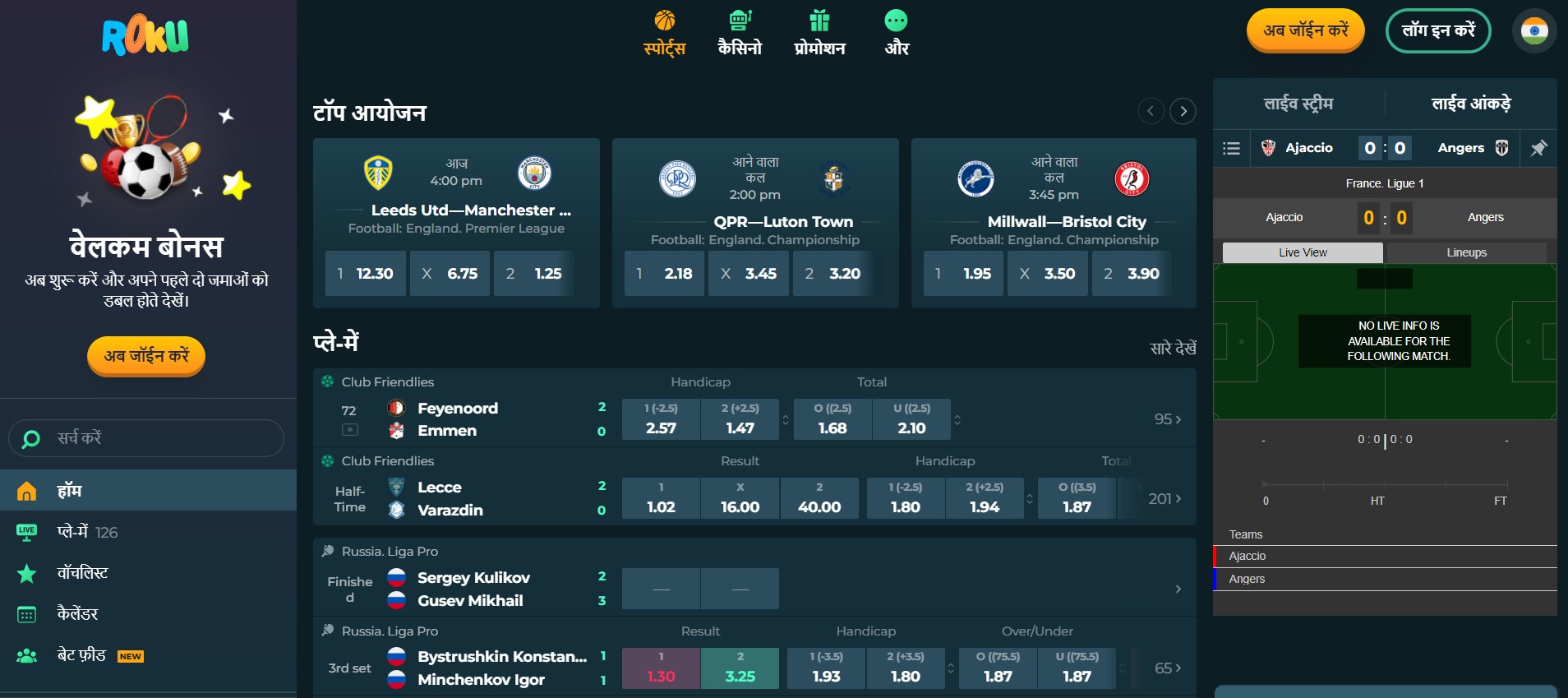Image resolution: width=1568 pixels, height=698 pixels.
Task: Open Casino (कैसिनो) from top navigation
Action: click(x=740, y=33)
